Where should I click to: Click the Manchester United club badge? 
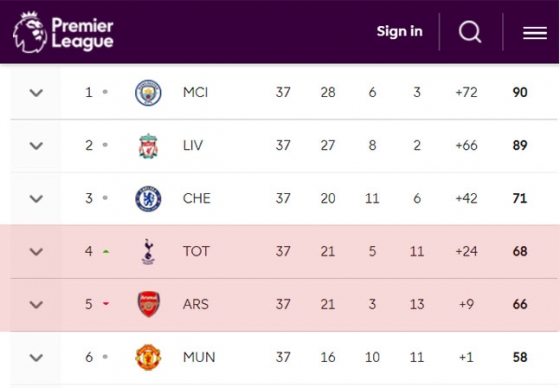click(148, 357)
